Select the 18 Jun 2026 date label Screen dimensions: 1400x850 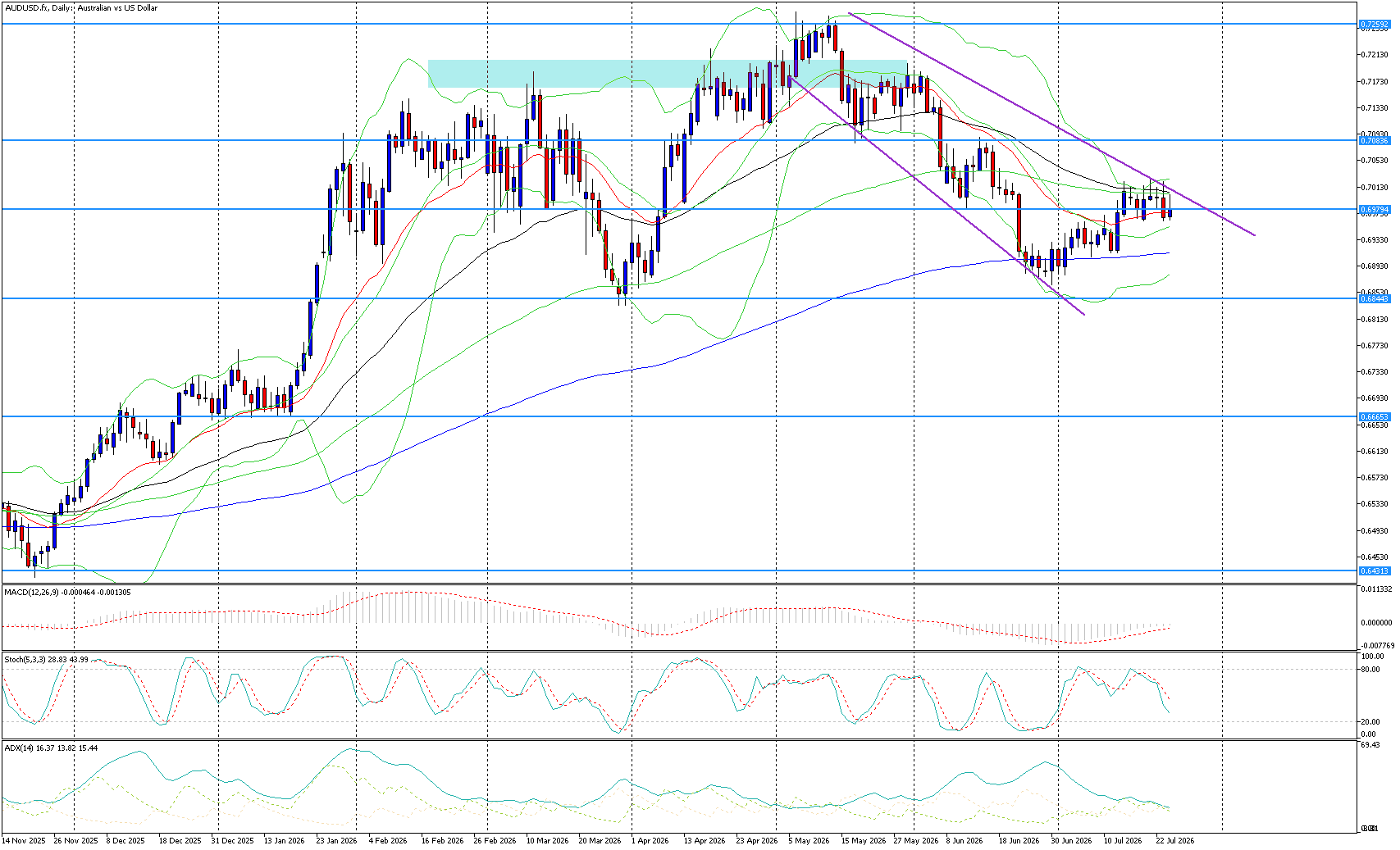tap(1019, 840)
